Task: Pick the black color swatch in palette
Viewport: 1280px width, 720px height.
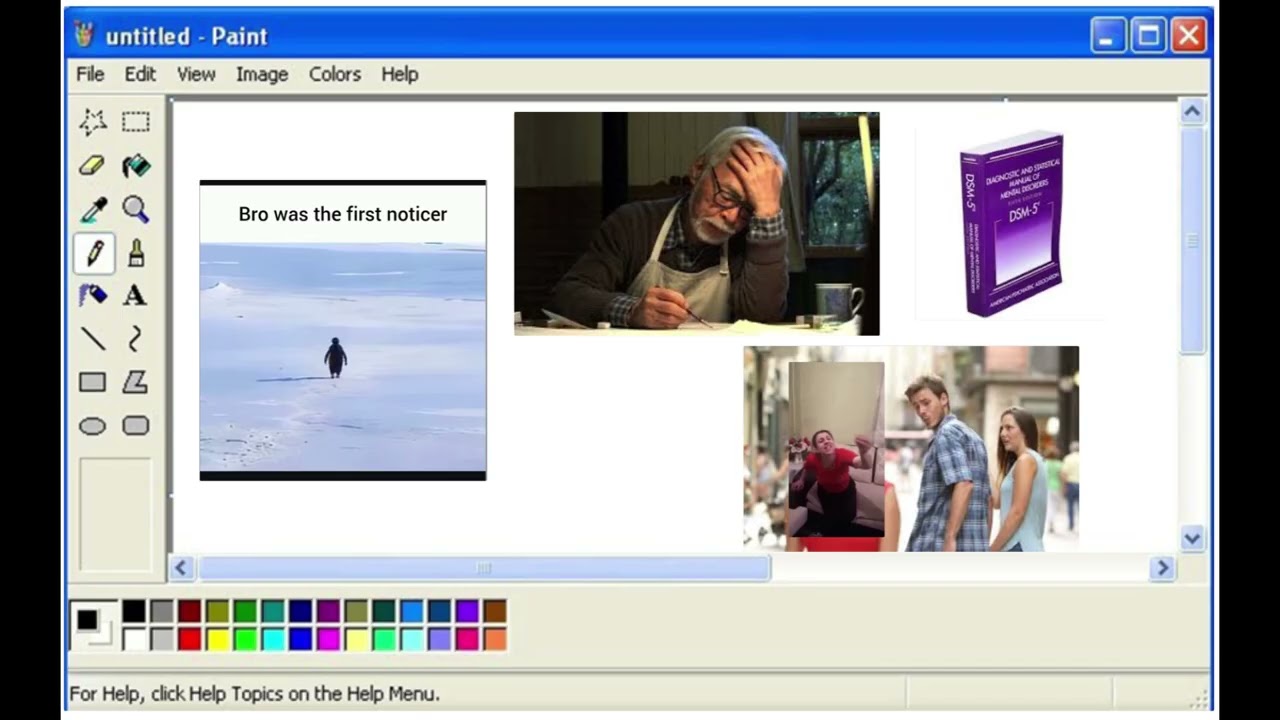Action: tap(134, 611)
